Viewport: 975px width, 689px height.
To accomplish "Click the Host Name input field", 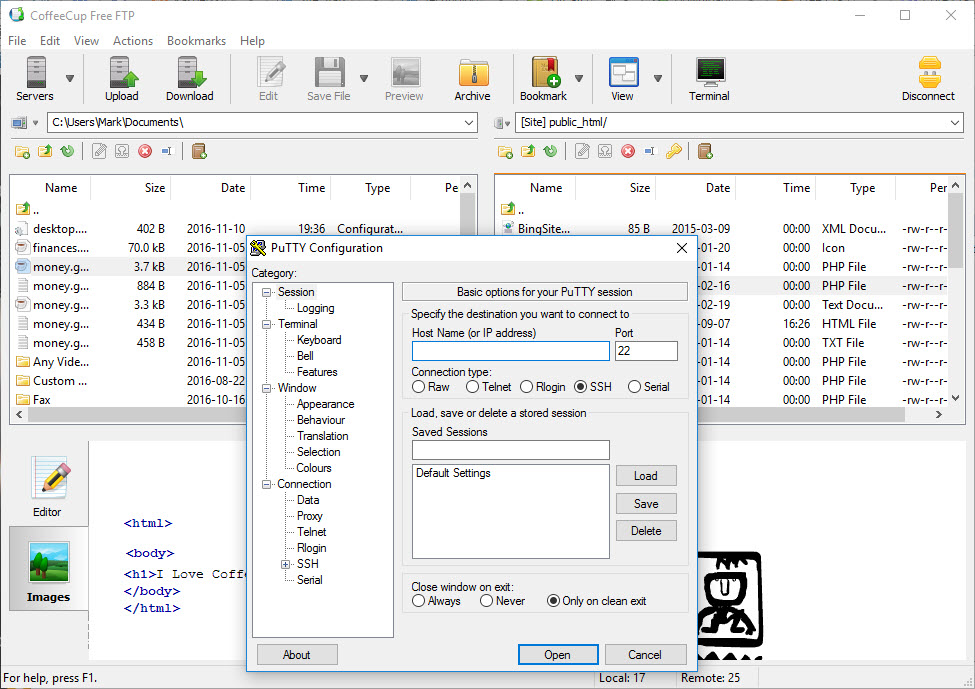I will 511,351.
